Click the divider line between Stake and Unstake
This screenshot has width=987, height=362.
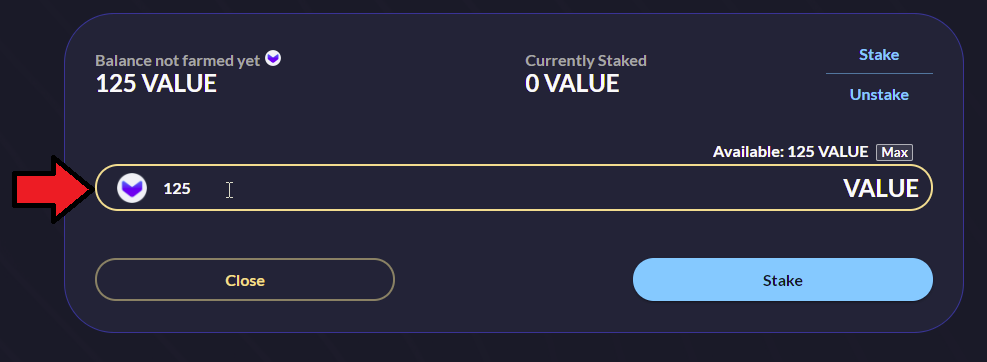(x=879, y=74)
